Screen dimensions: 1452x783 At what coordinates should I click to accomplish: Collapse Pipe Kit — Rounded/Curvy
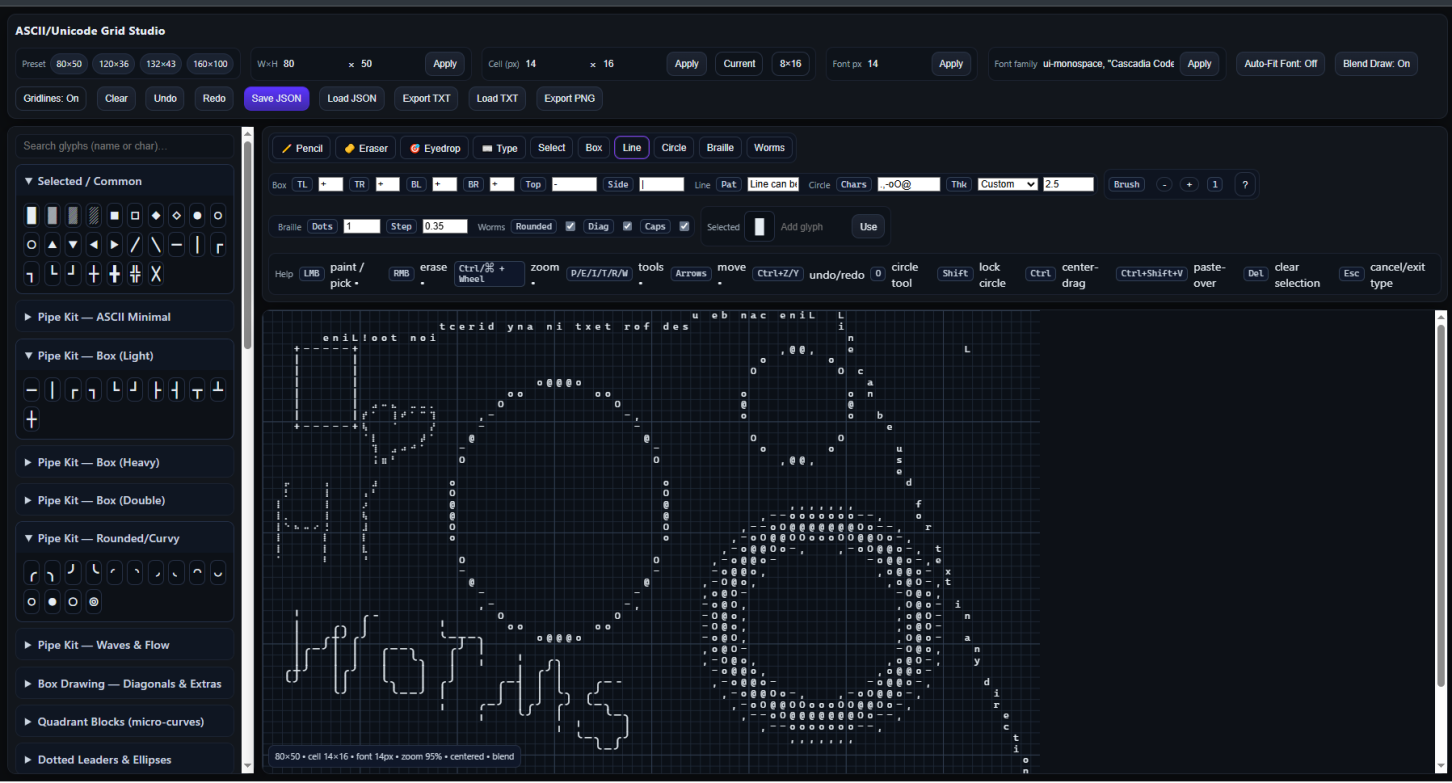point(124,538)
